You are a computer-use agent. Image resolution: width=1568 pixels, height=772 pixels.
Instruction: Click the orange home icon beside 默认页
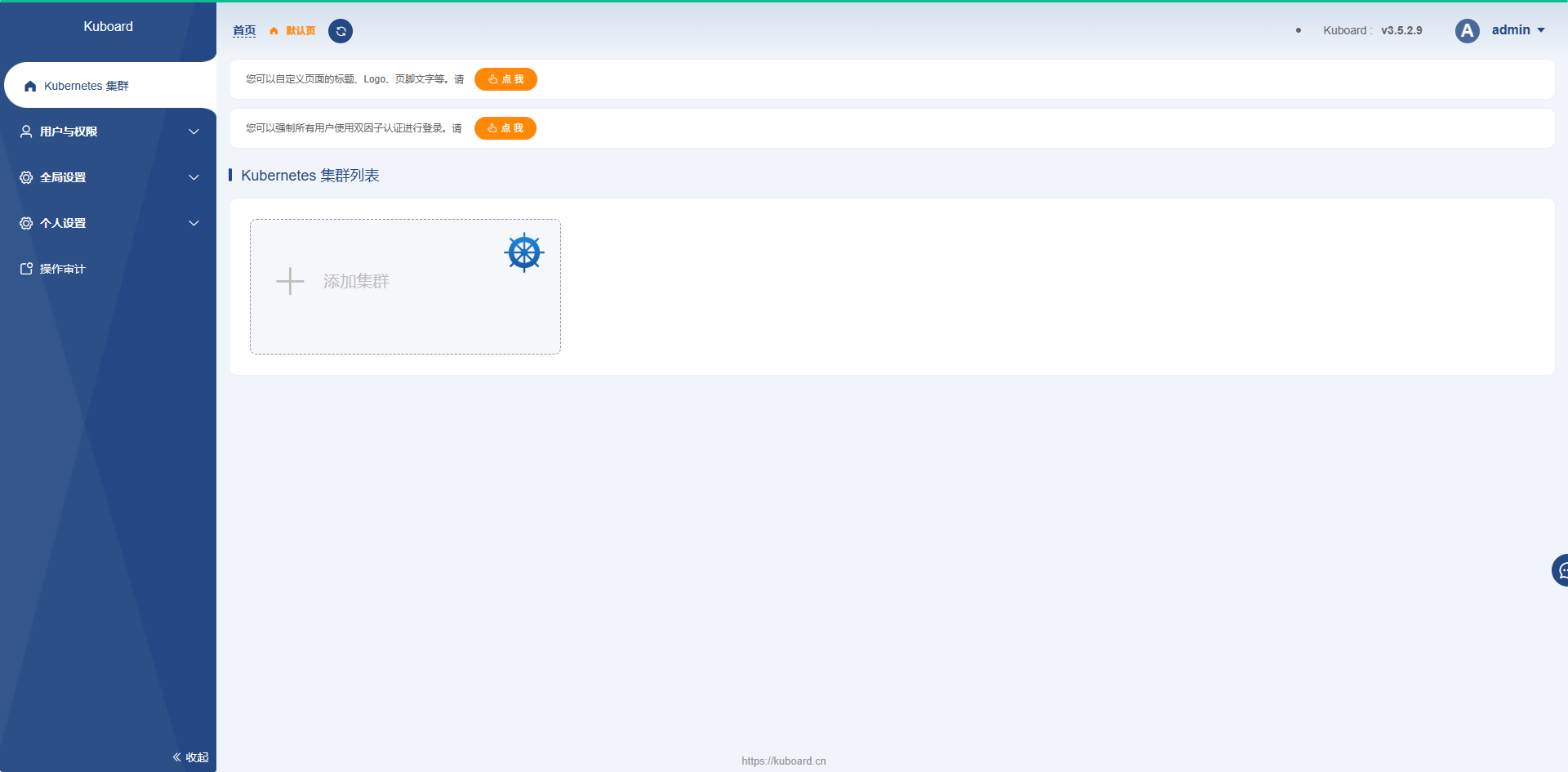click(274, 31)
